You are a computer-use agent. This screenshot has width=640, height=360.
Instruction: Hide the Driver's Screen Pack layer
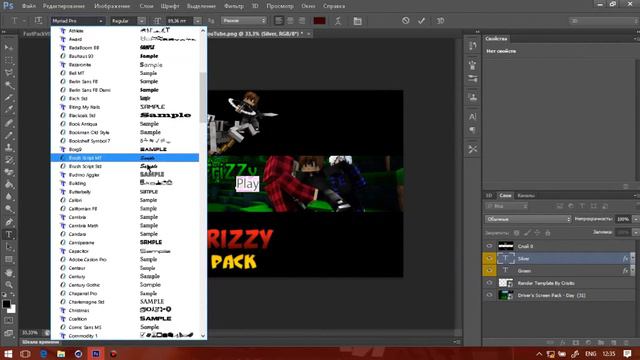[x=489, y=295]
